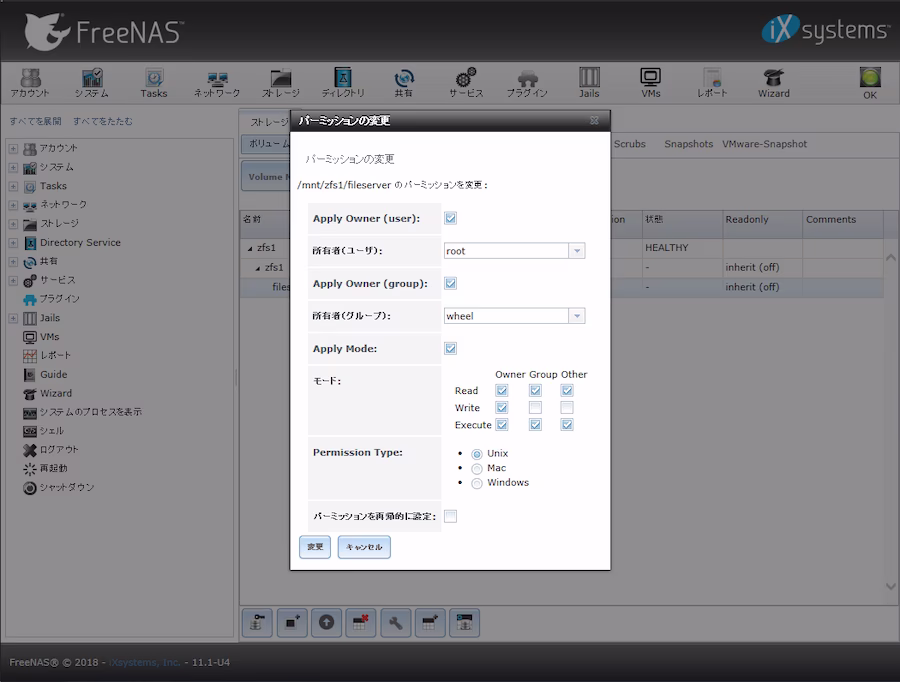Open the Tasks toolbar icon
The width and height of the screenshot is (900, 682).
click(x=154, y=83)
